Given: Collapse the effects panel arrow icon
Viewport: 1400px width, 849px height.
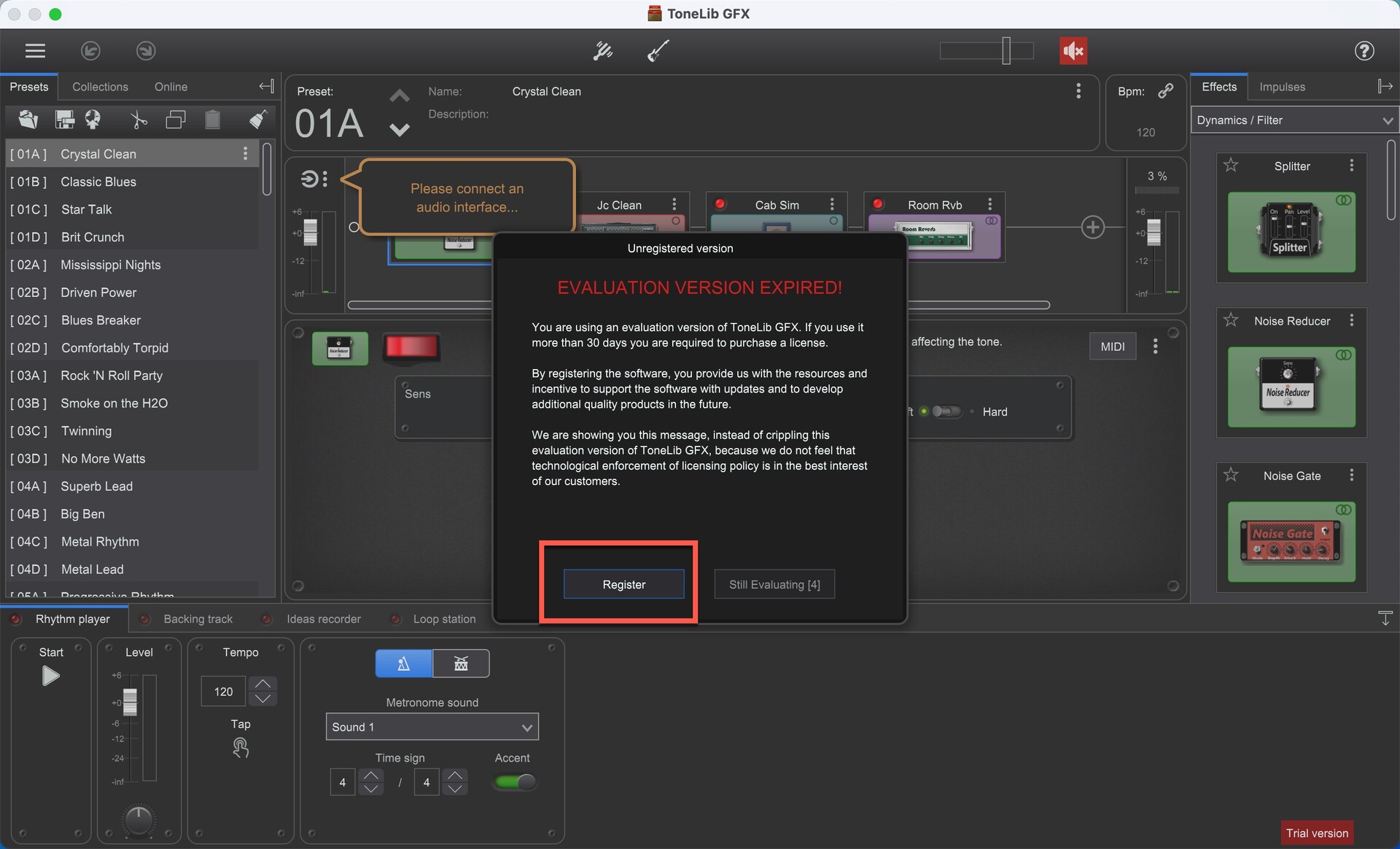Looking at the screenshot, I should (x=1385, y=86).
